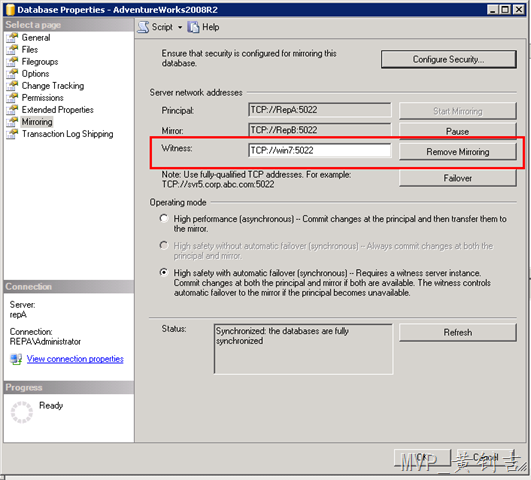The height and width of the screenshot is (480, 531).
Task: Click the Transaction Log Shipping page icon
Action: click(12, 133)
